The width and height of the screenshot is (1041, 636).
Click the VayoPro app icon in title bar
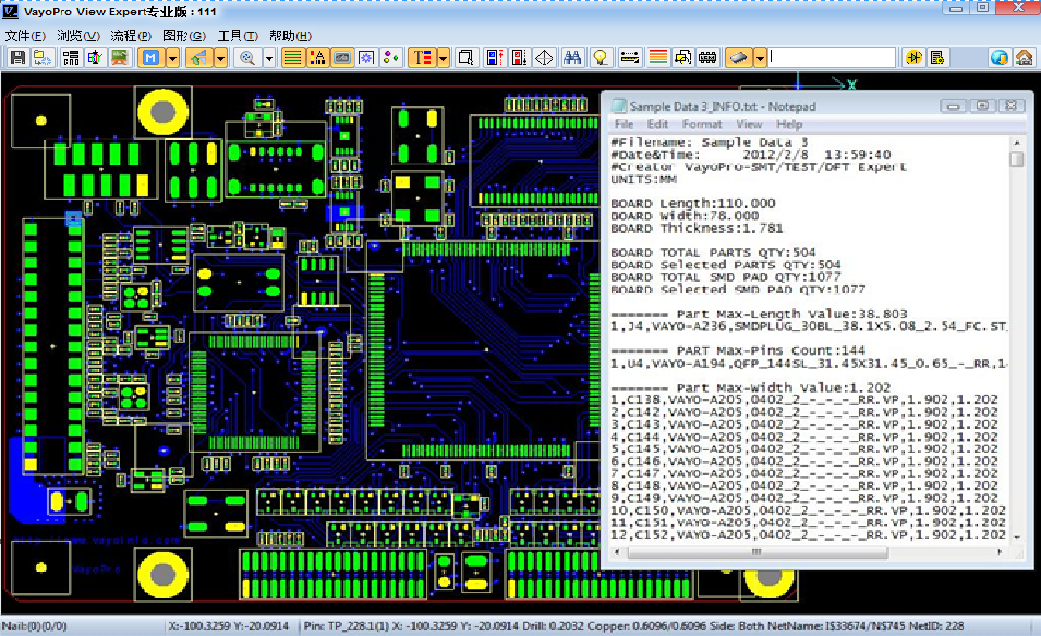click(x=10, y=11)
